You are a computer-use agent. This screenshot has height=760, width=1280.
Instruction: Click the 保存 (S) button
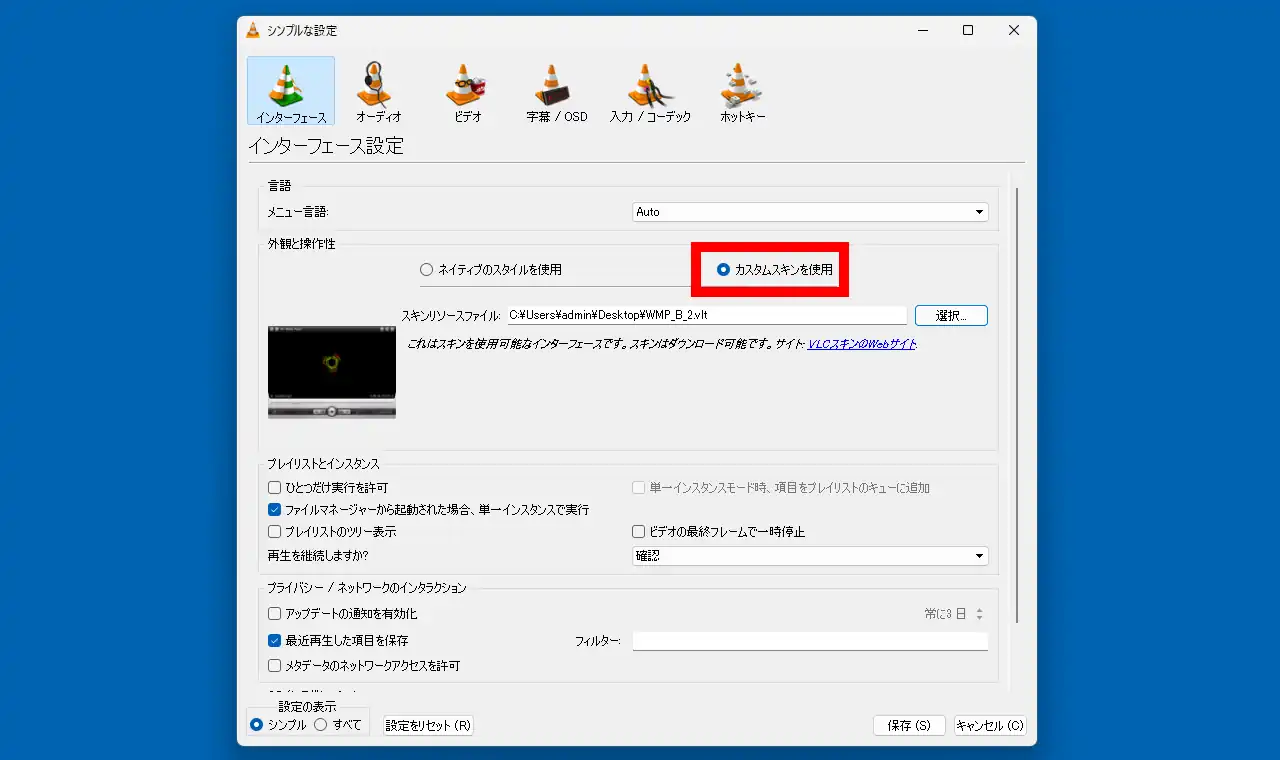[909, 726]
